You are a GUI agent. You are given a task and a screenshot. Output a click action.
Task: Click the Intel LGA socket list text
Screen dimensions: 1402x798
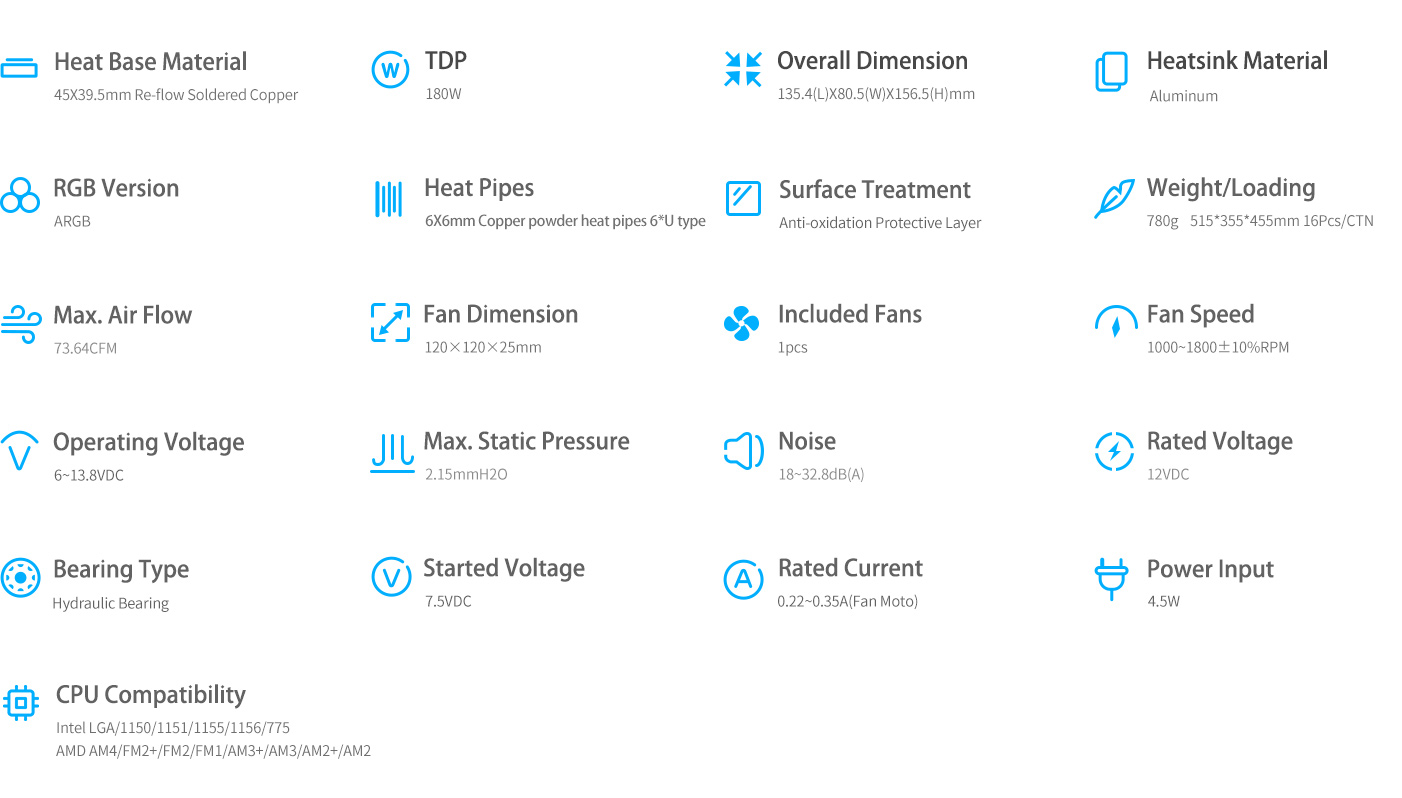(173, 728)
